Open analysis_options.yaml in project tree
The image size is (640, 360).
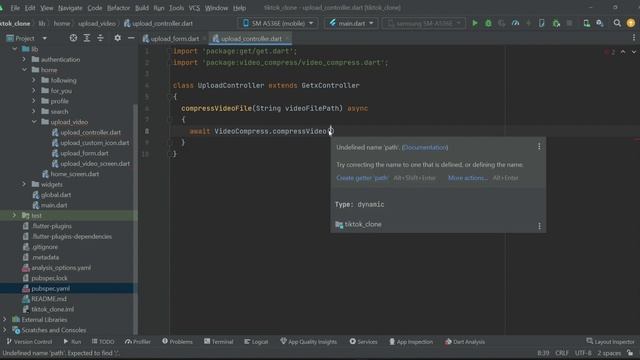tap(61, 268)
